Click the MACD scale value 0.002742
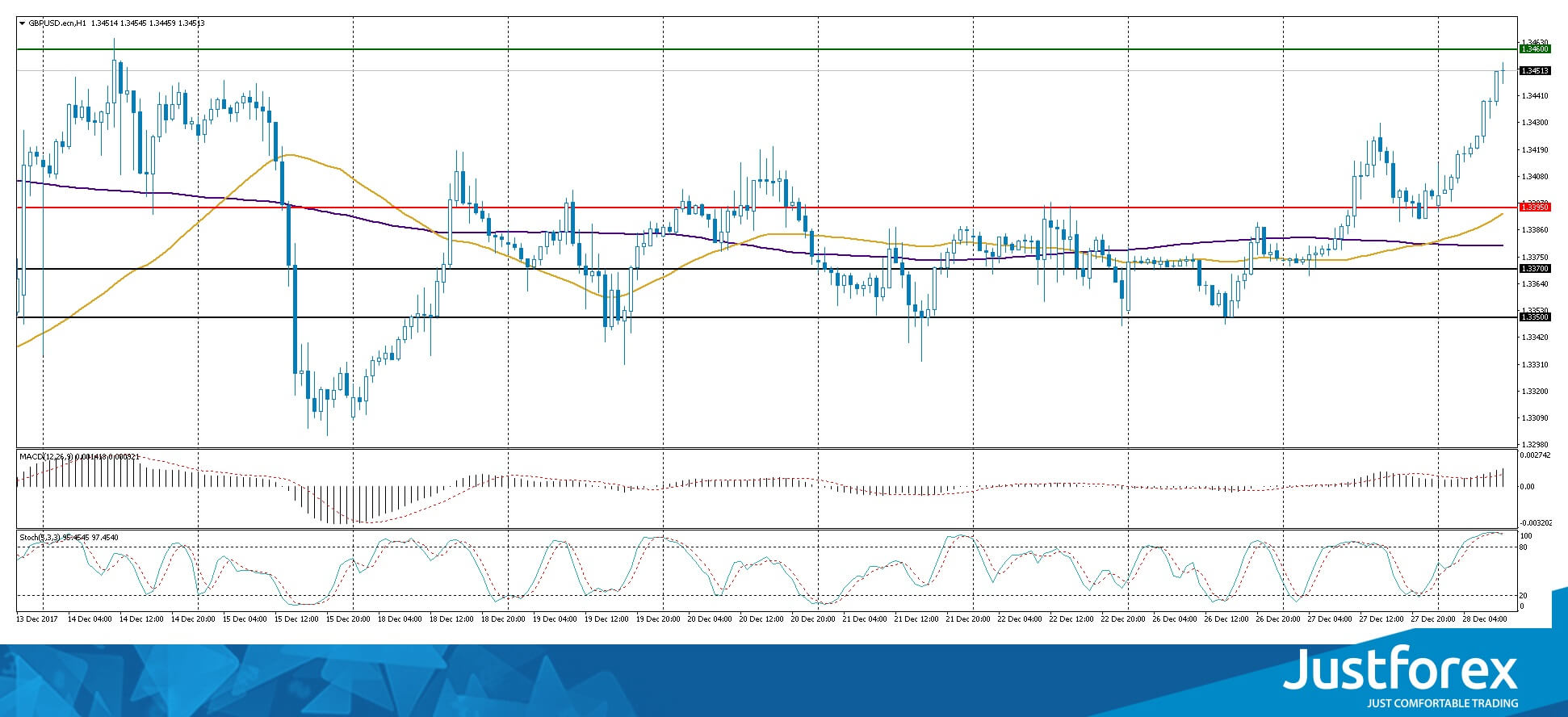 pos(1536,456)
